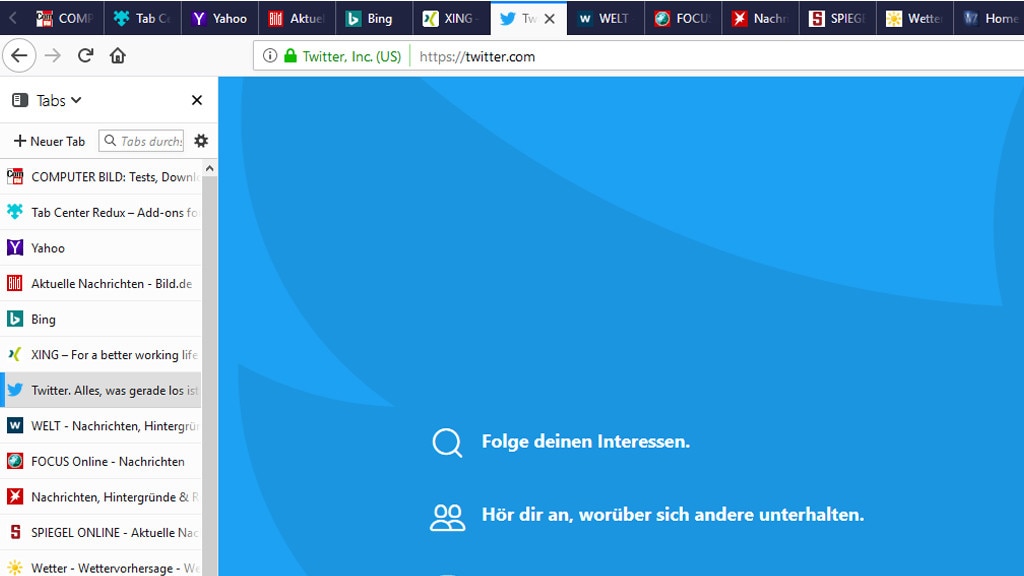Image resolution: width=1024 pixels, height=576 pixels.
Task: Click the "Tabs durchsuchen" search field
Action: 145,141
